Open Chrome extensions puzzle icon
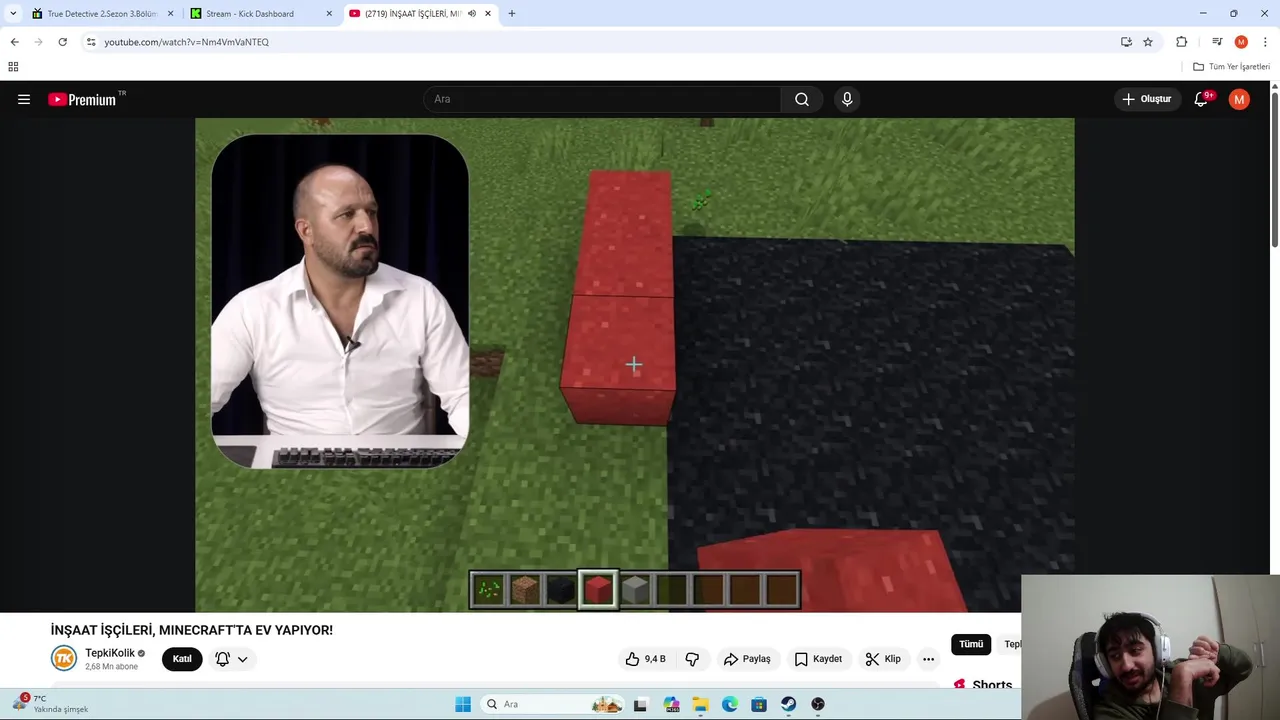Screen dimensions: 1280x720 pos(1182,42)
